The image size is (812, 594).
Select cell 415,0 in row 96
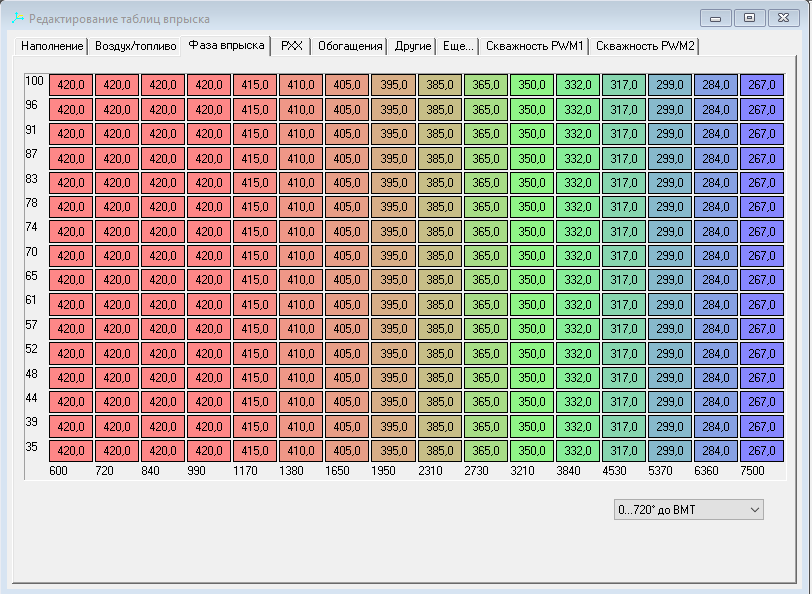click(255, 109)
